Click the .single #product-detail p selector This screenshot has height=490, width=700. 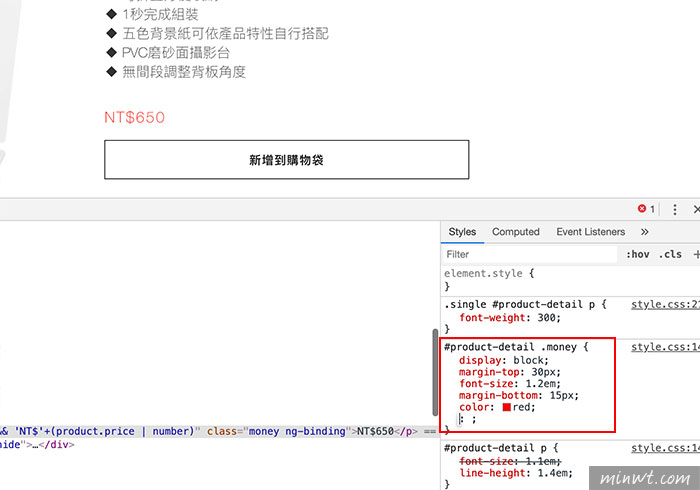[520, 304]
